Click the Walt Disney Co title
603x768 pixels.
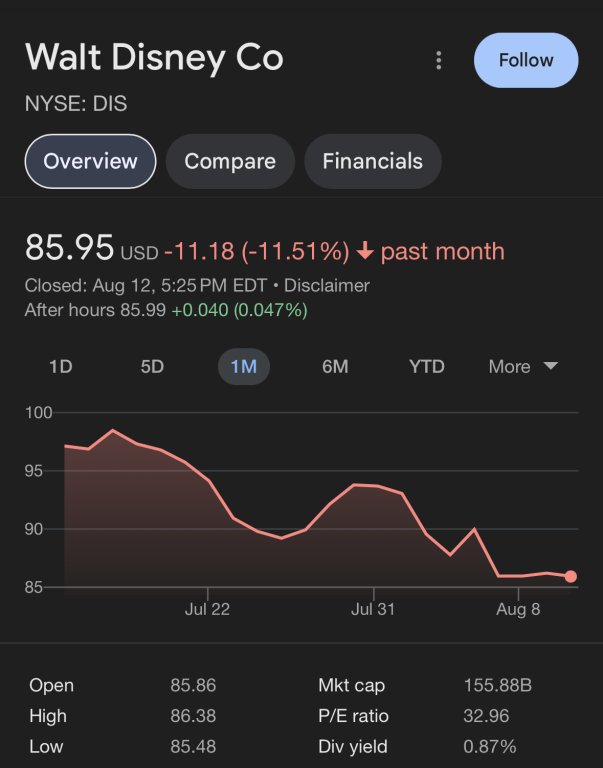pyautogui.click(x=154, y=57)
